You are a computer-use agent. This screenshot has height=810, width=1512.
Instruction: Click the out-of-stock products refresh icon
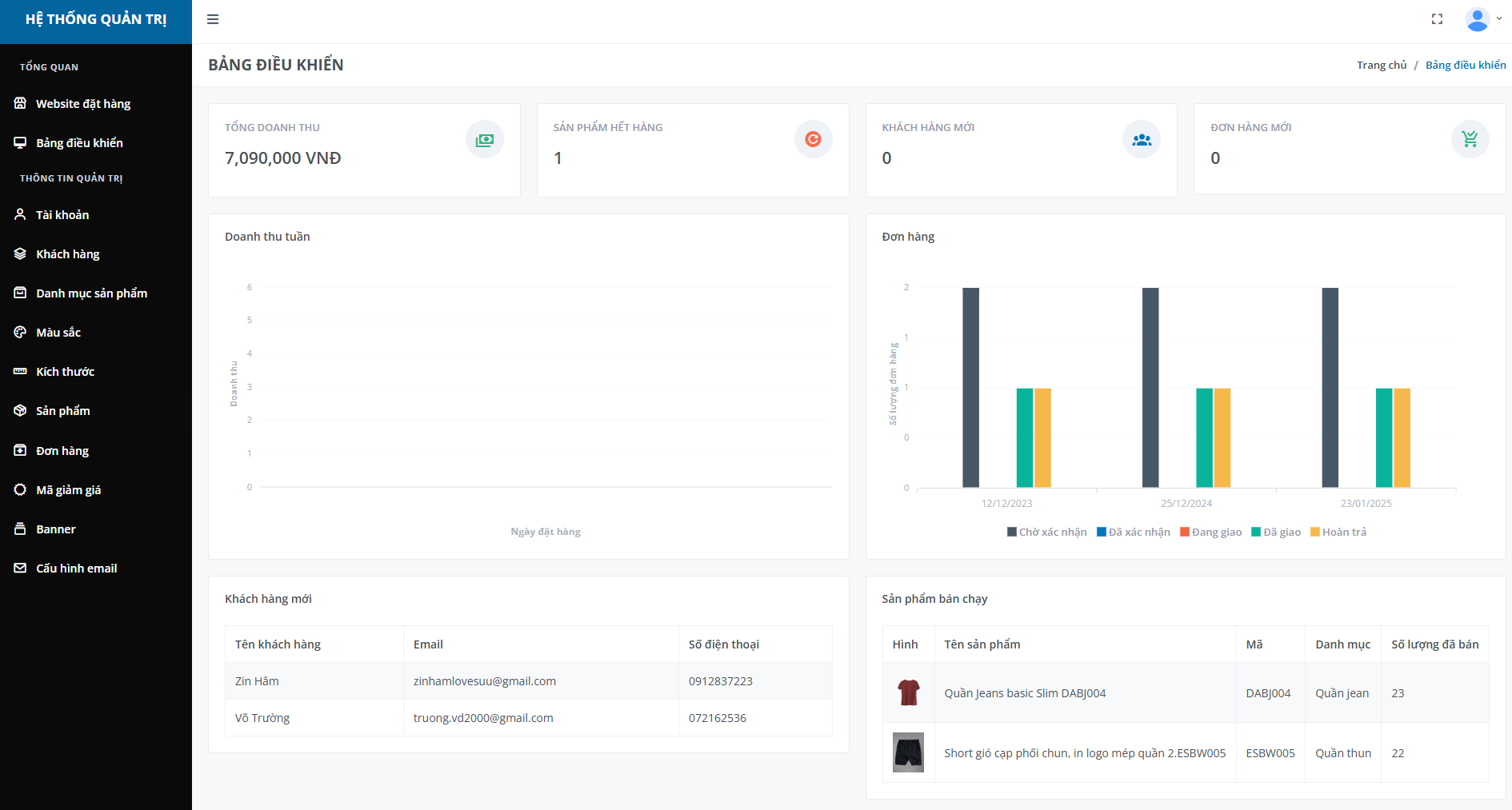coord(813,140)
